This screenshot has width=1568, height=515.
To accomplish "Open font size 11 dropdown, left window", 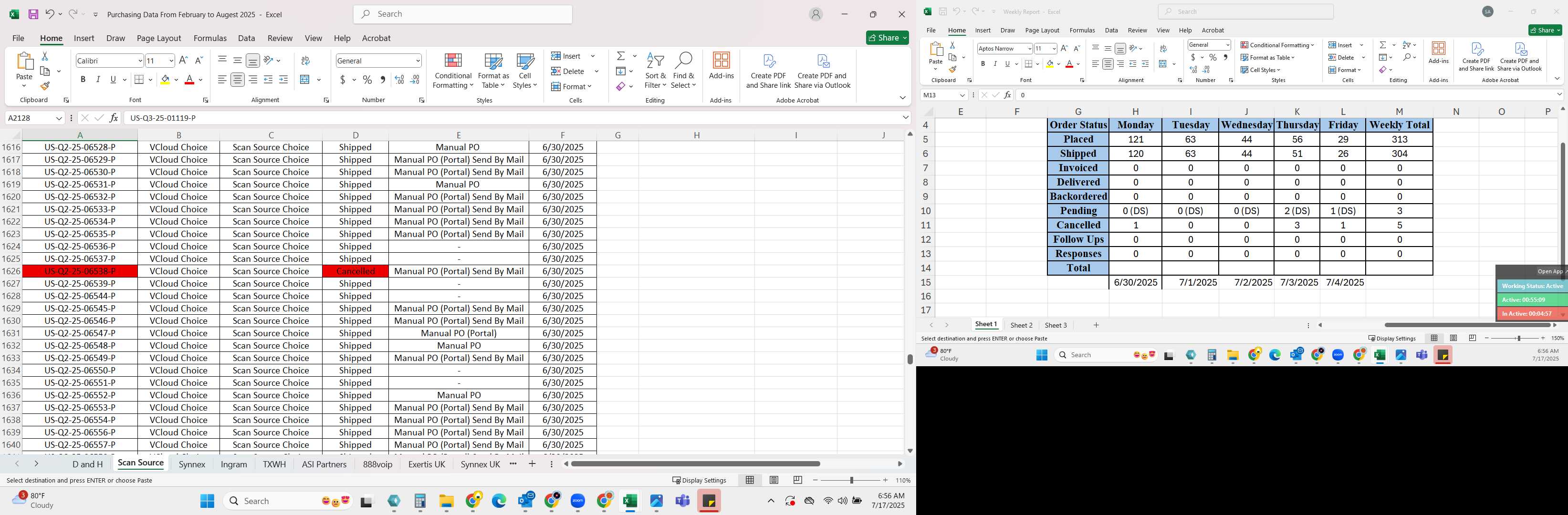I will [x=171, y=60].
